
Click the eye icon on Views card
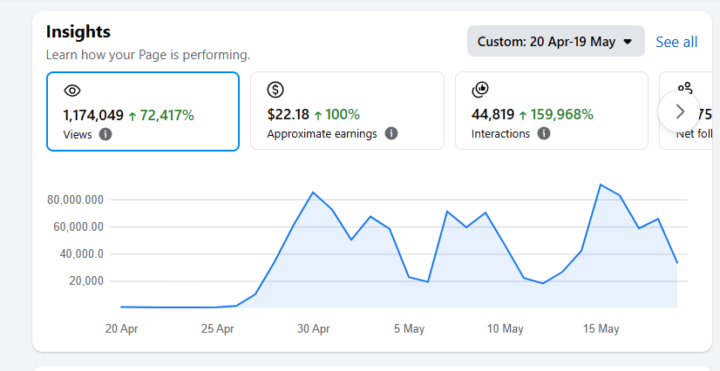coord(72,90)
